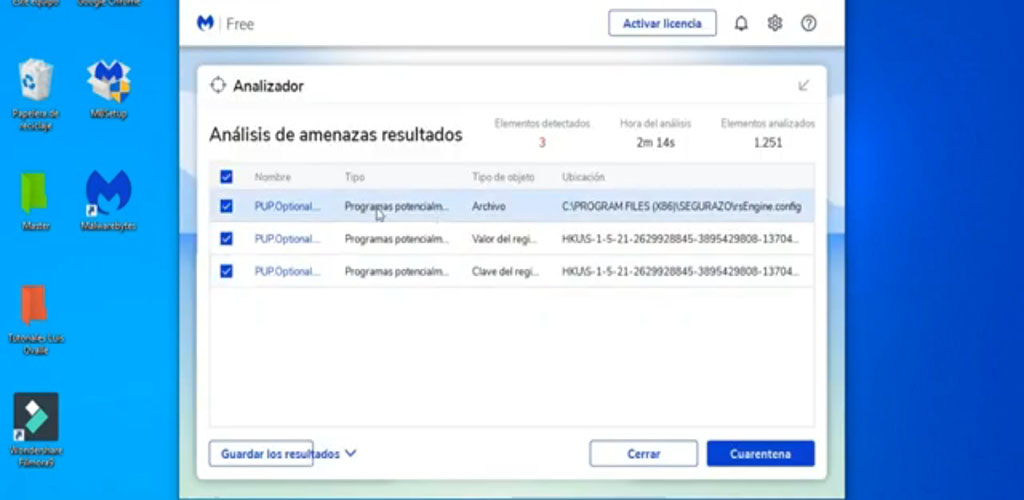This screenshot has height=500, width=1024.
Task: Select the MBSetup desktop icon
Action: tap(108, 89)
